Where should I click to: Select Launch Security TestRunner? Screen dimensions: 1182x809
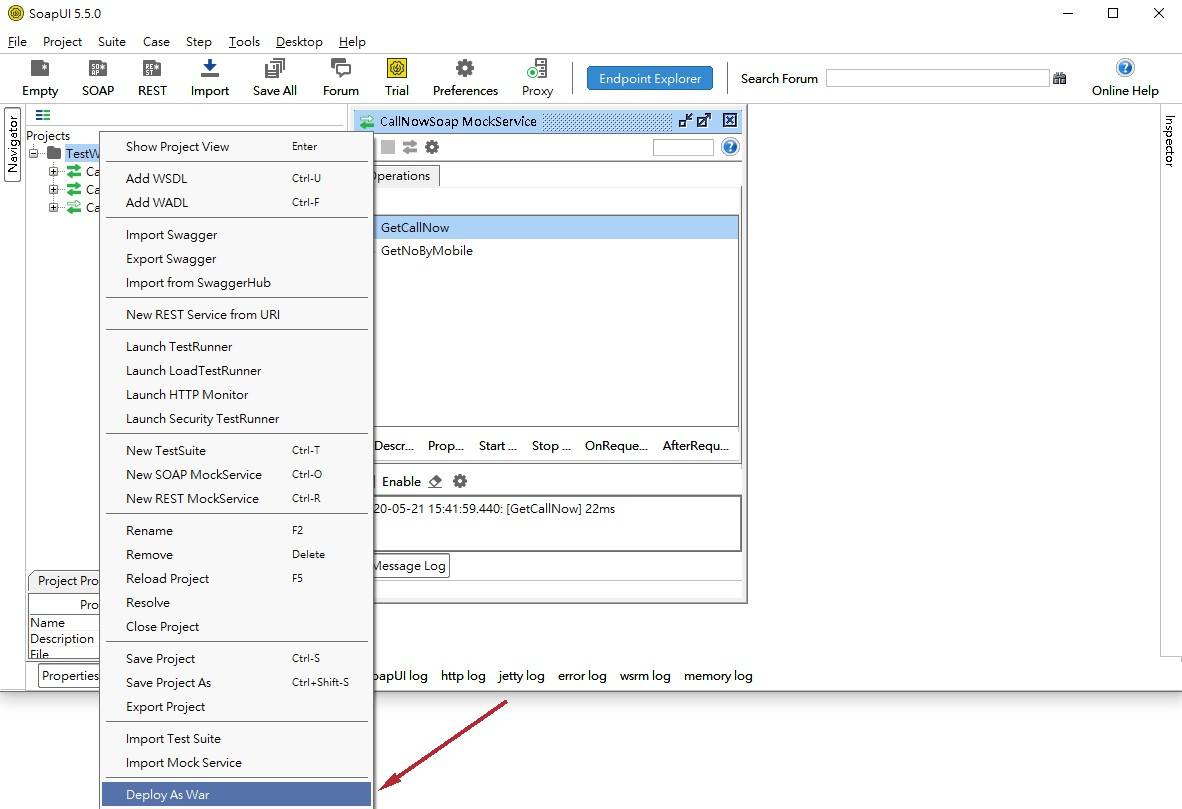point(237,418)
